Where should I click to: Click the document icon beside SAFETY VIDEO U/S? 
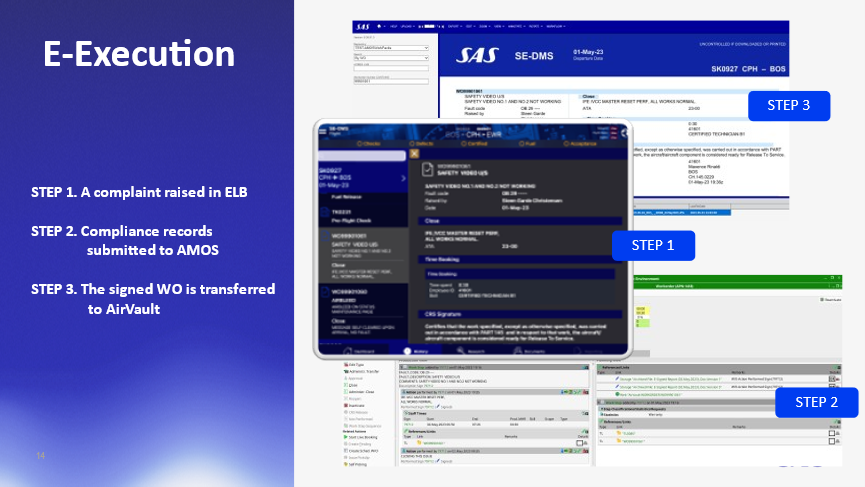[x=428, y=169]
